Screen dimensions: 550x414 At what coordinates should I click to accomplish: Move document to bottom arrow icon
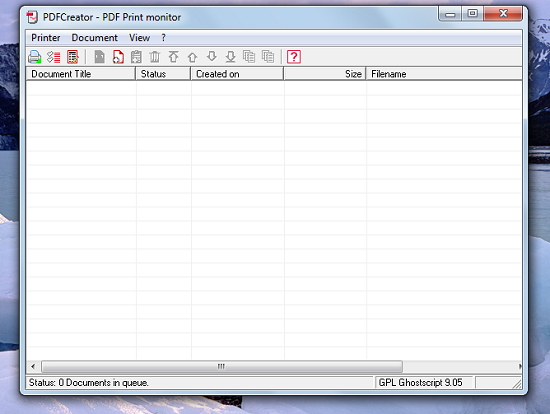tap(230, 57)
